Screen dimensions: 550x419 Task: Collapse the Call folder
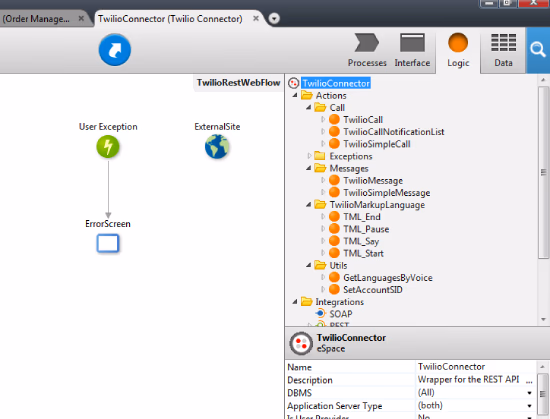[x=308, y=107]
